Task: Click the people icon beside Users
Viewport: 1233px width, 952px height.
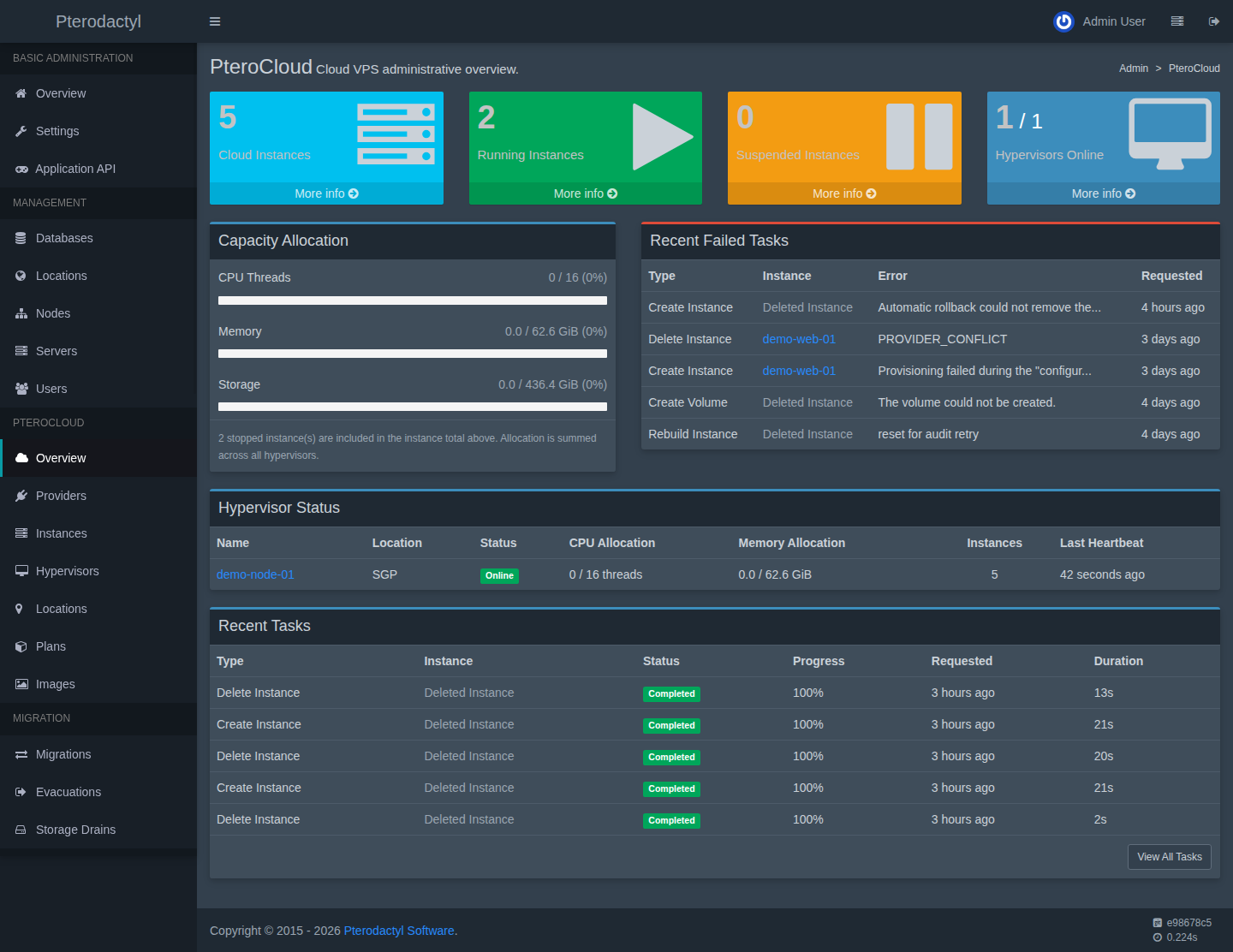Action: point(21,389)
